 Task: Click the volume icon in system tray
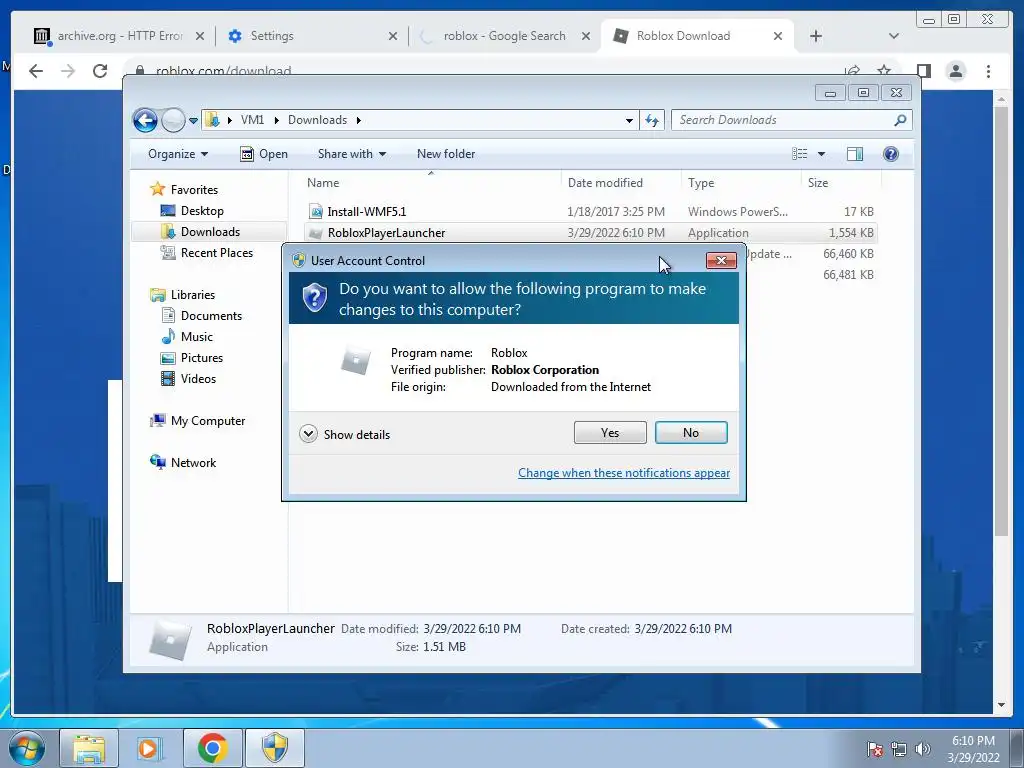[x=923, y=749]
